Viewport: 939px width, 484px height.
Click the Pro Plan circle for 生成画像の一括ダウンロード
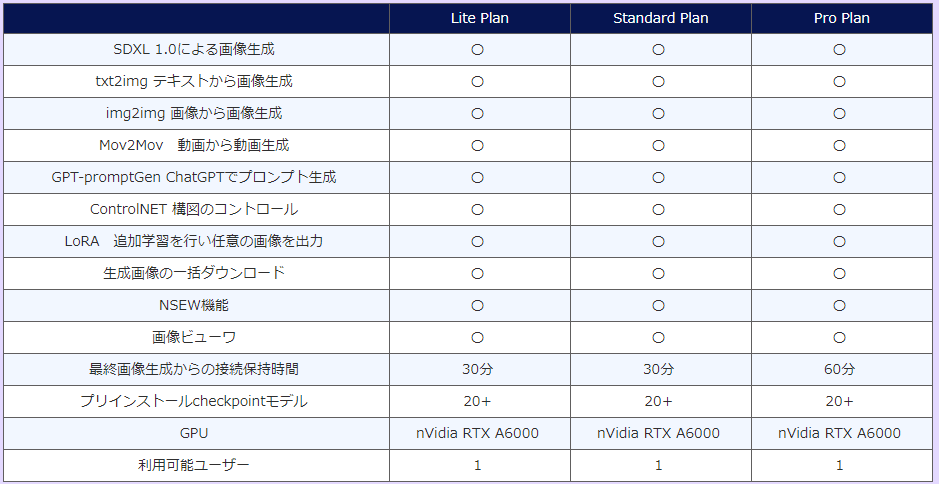(x=840, y=273)
